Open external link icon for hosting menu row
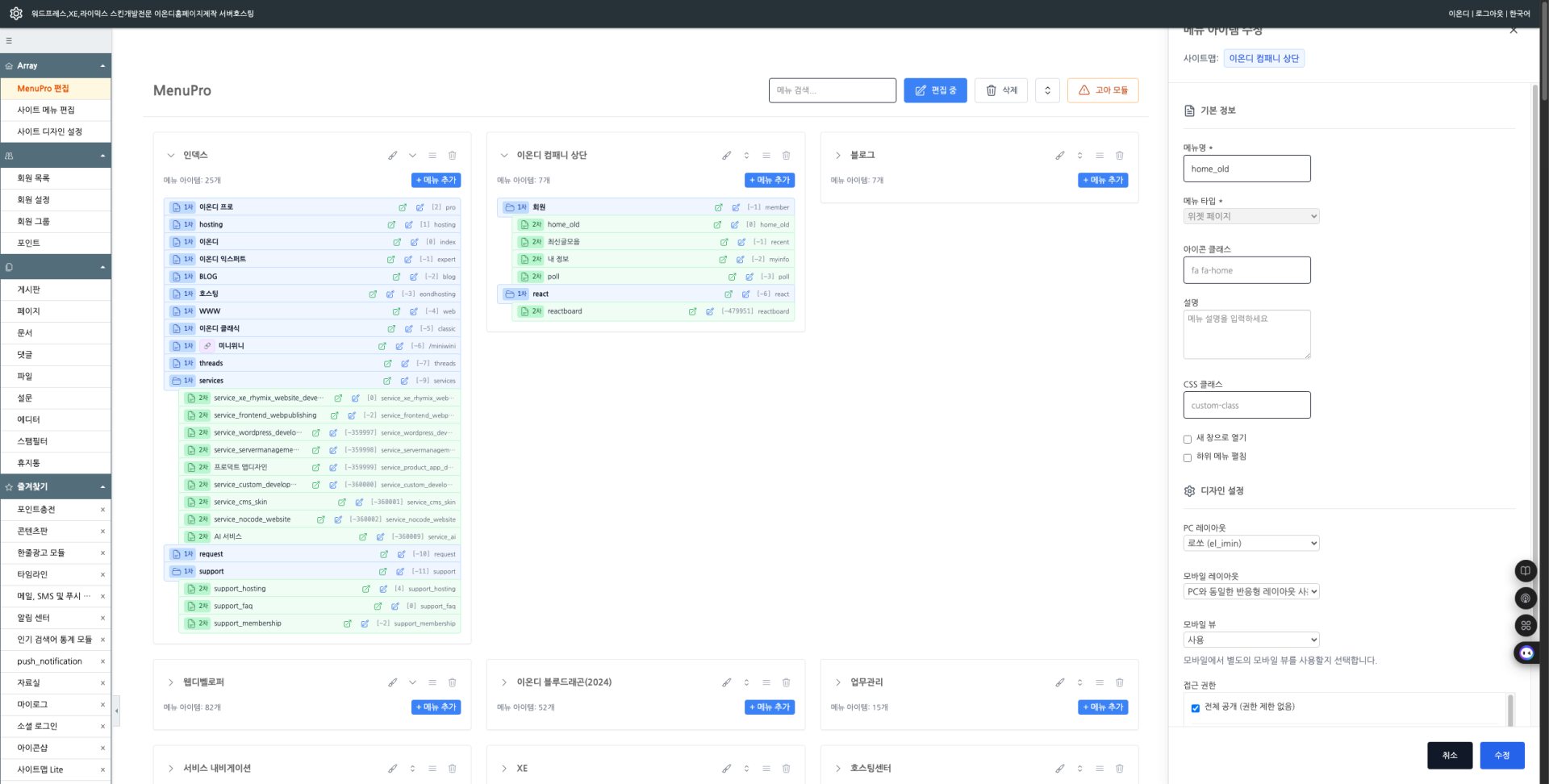 click(x=391, y=225)
